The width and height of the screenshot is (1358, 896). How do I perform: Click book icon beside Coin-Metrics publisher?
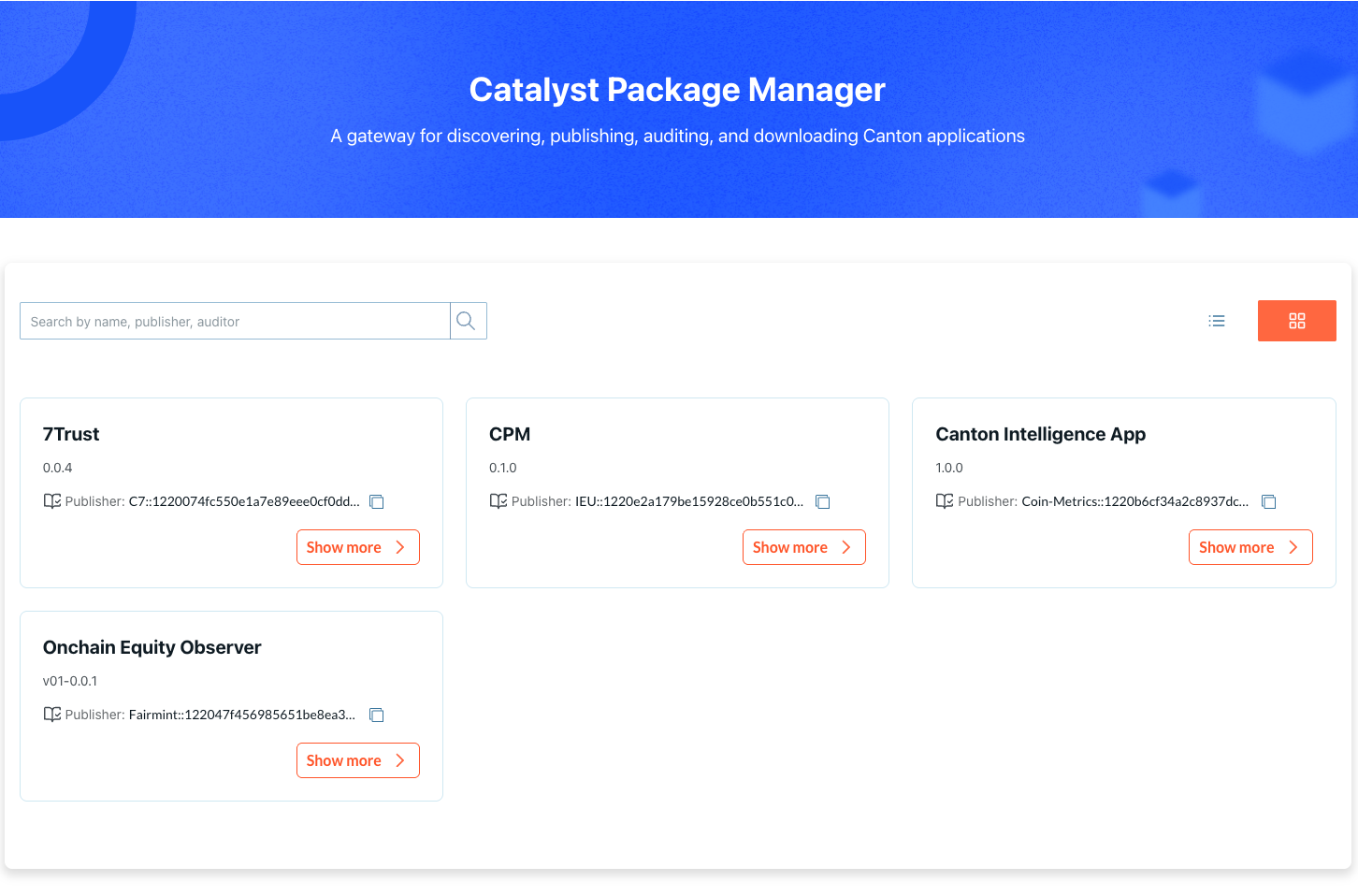[x=945, y=501]
